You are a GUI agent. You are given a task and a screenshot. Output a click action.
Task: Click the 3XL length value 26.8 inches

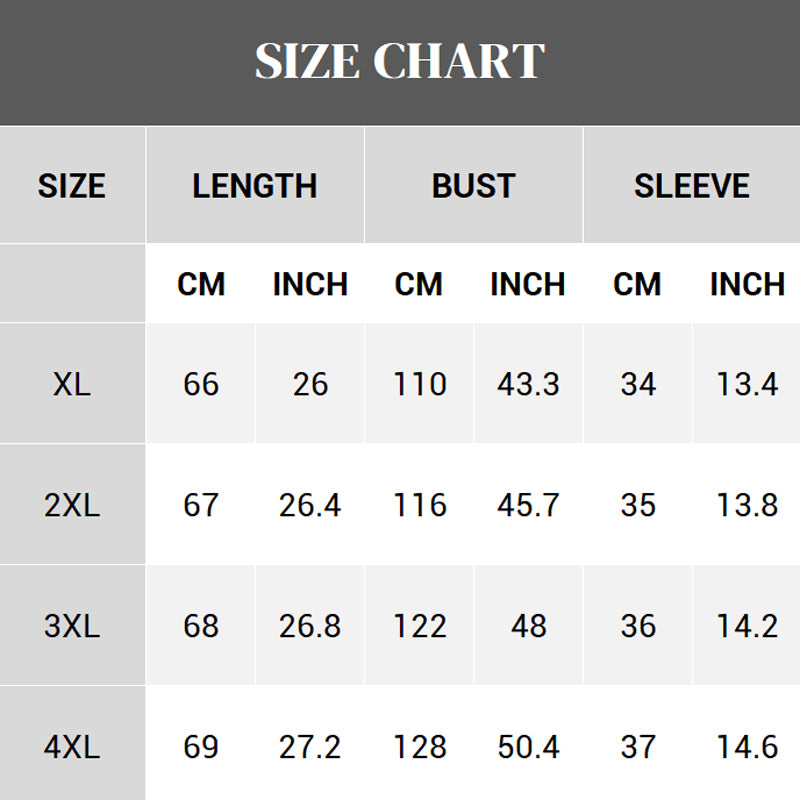coord(310,626)
